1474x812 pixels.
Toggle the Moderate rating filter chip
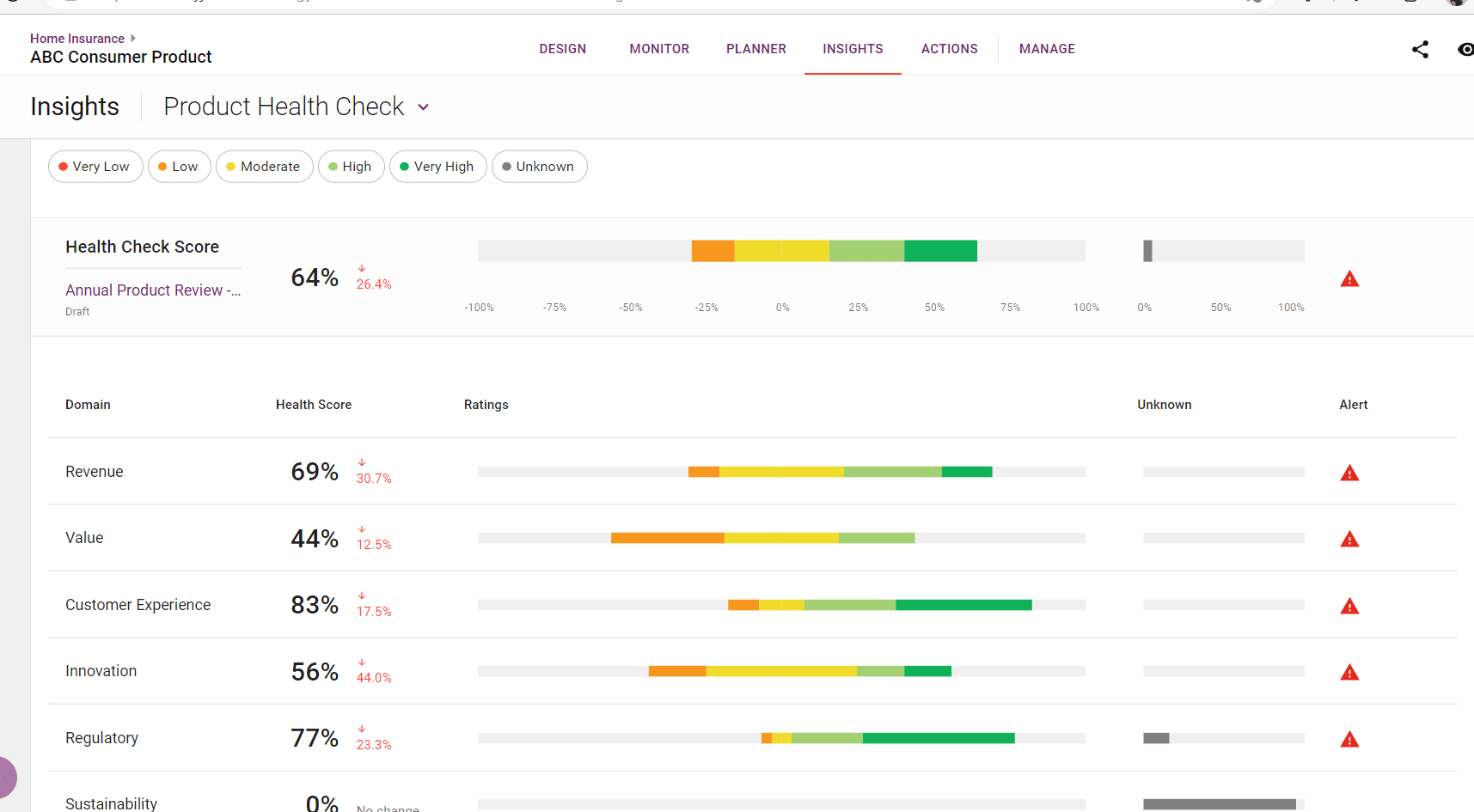click(264, 167)
